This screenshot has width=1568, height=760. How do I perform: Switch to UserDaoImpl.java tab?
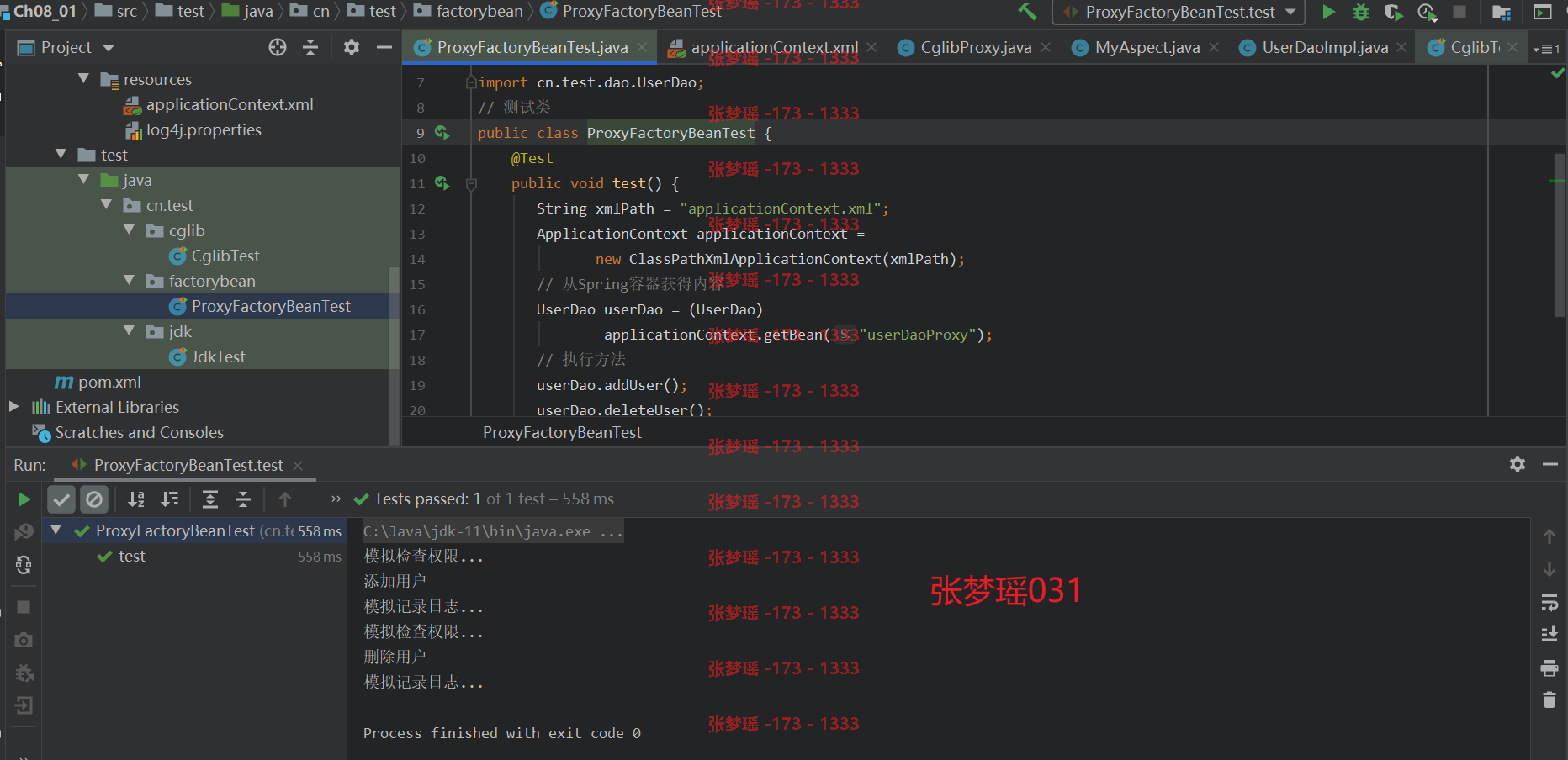[x=1324, y=48]
